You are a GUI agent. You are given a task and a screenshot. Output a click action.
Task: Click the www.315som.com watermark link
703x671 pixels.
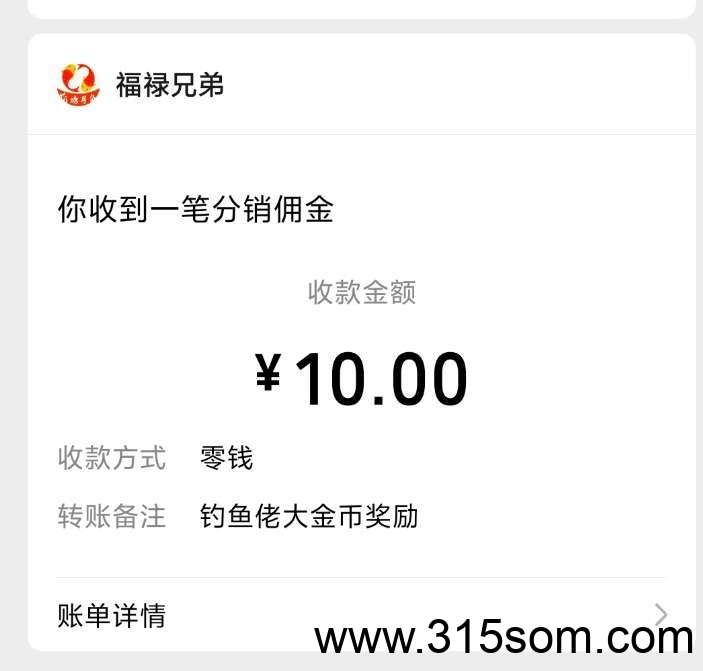pyautogui.click(x=504, y=636)
